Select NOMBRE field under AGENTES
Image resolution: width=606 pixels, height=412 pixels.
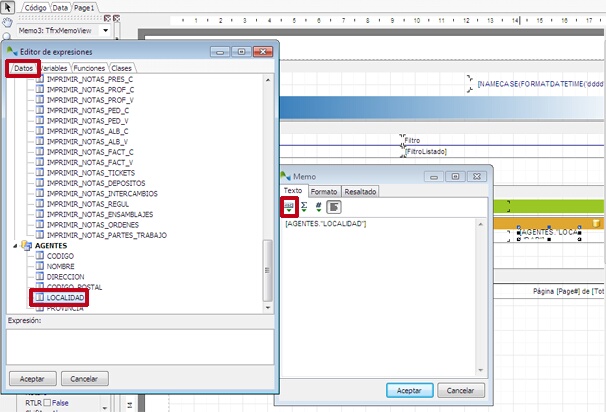(61, 266)
